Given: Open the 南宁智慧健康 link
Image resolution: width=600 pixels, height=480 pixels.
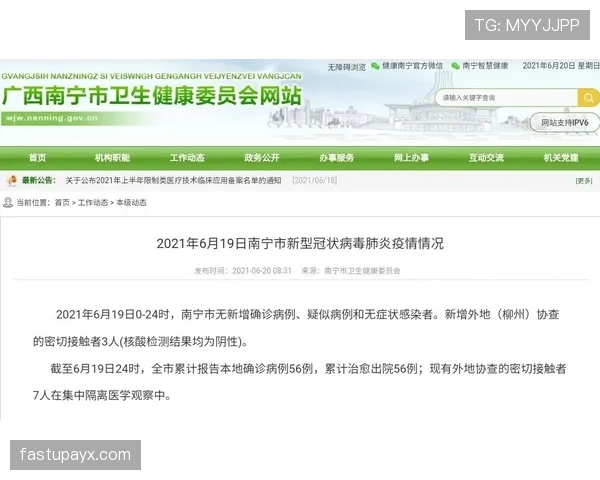Looking at the screenshot, I should coord(485,66).
